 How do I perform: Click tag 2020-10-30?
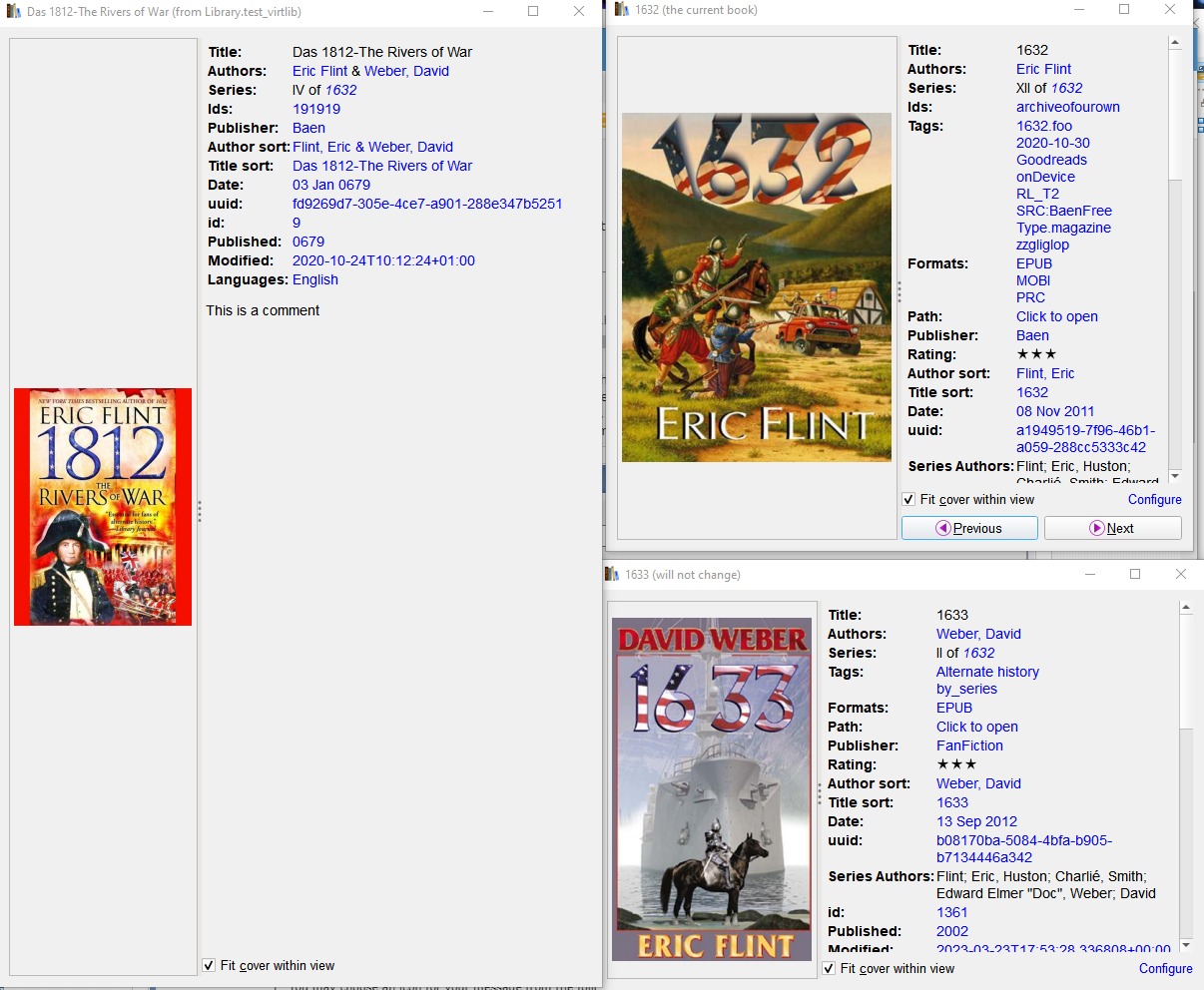pyautogui.click(x=1053, y=143)
